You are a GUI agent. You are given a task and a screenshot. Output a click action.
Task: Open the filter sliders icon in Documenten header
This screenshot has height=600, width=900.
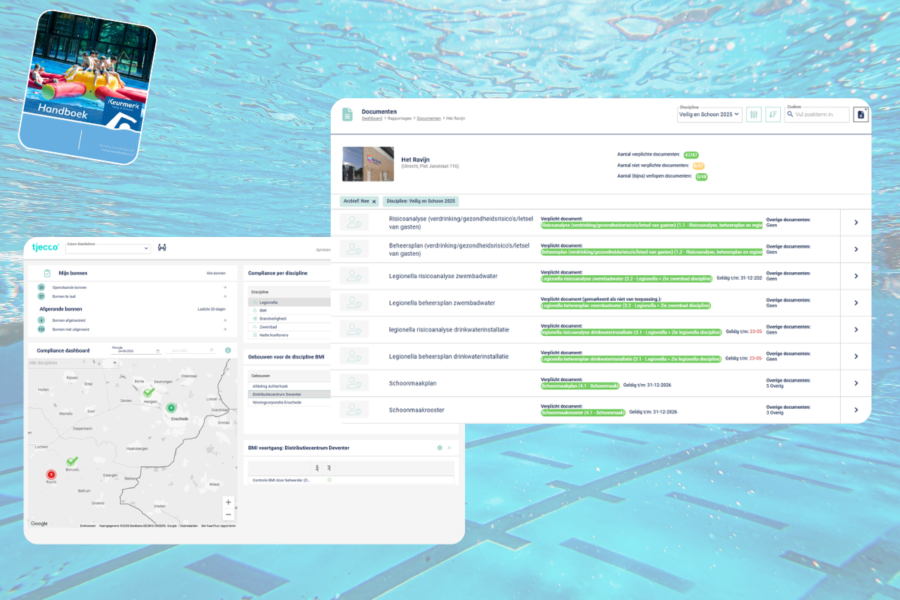tap(754, 114)
